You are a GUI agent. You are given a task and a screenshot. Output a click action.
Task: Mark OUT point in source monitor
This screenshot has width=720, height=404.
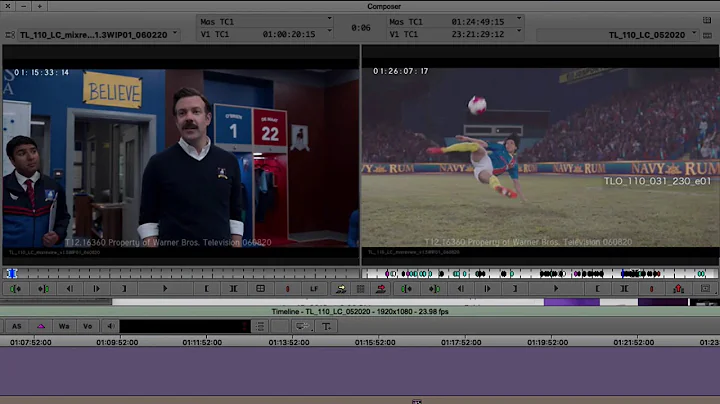click(x=124, y=289)
